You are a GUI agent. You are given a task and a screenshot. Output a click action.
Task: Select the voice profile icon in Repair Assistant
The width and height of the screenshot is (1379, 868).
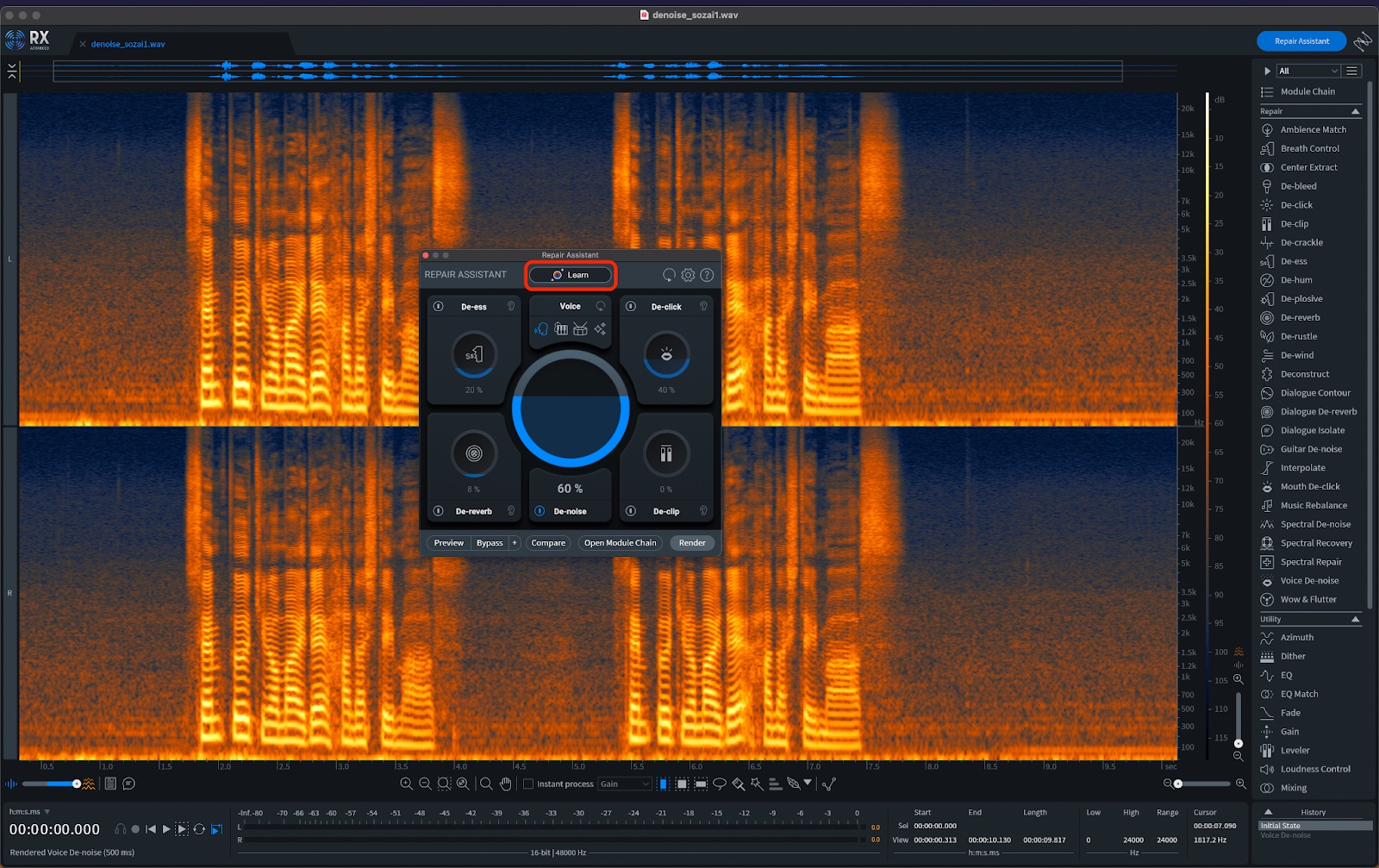(x=541, y=329)
